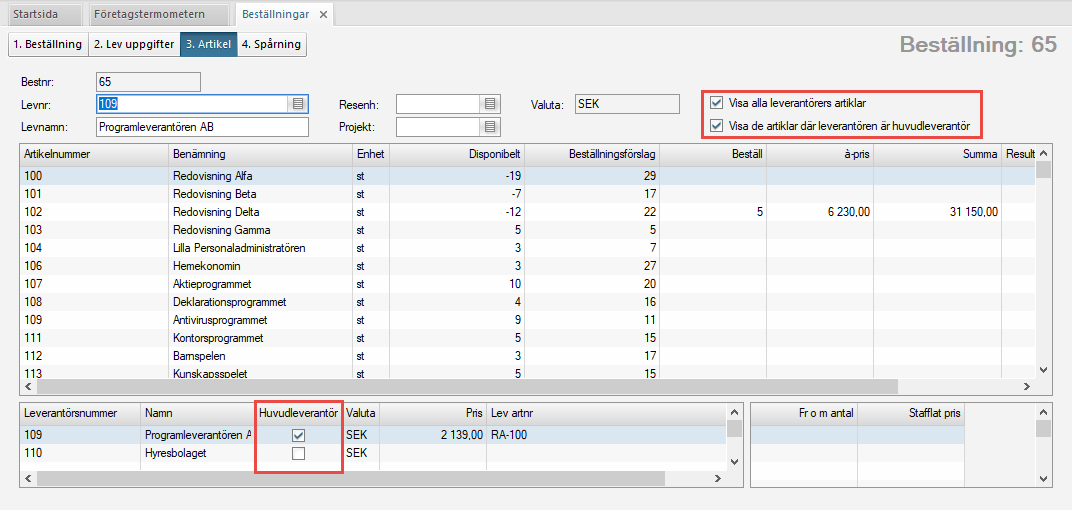Uncheck Huvudleverantör for Programleverantören AB

click(x=298, y=435)
